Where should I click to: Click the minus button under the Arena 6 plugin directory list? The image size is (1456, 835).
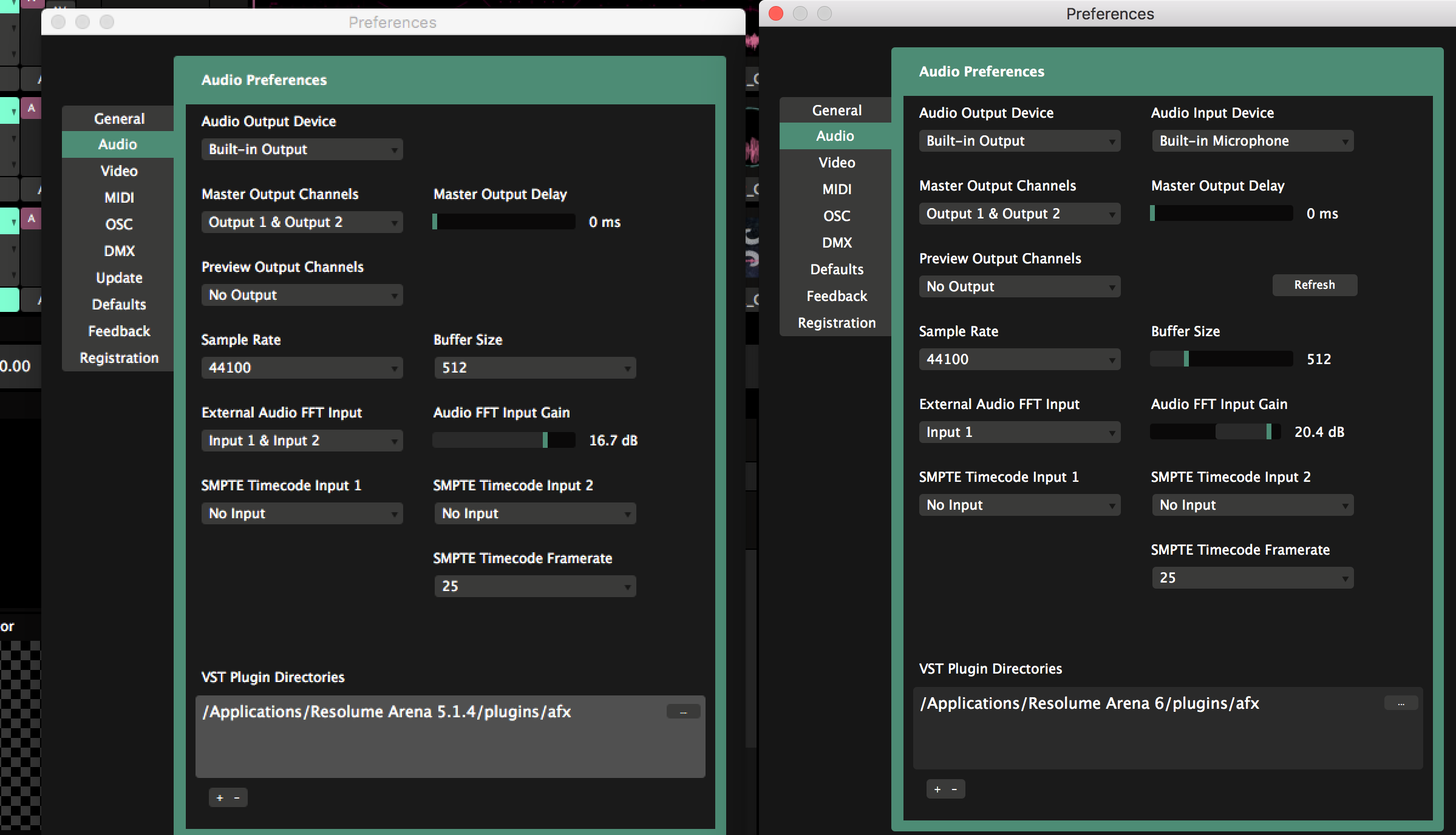954,789
